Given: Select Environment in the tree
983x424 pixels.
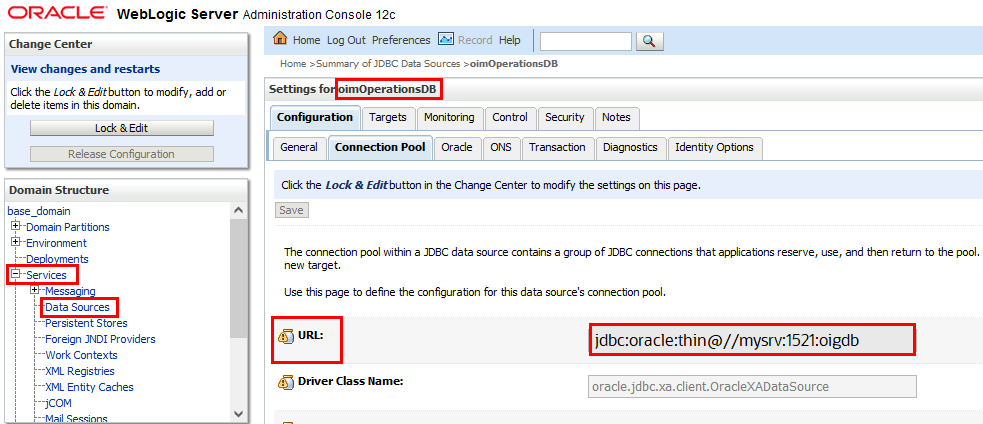Looking at the screenshot, I should click(56, 243).
